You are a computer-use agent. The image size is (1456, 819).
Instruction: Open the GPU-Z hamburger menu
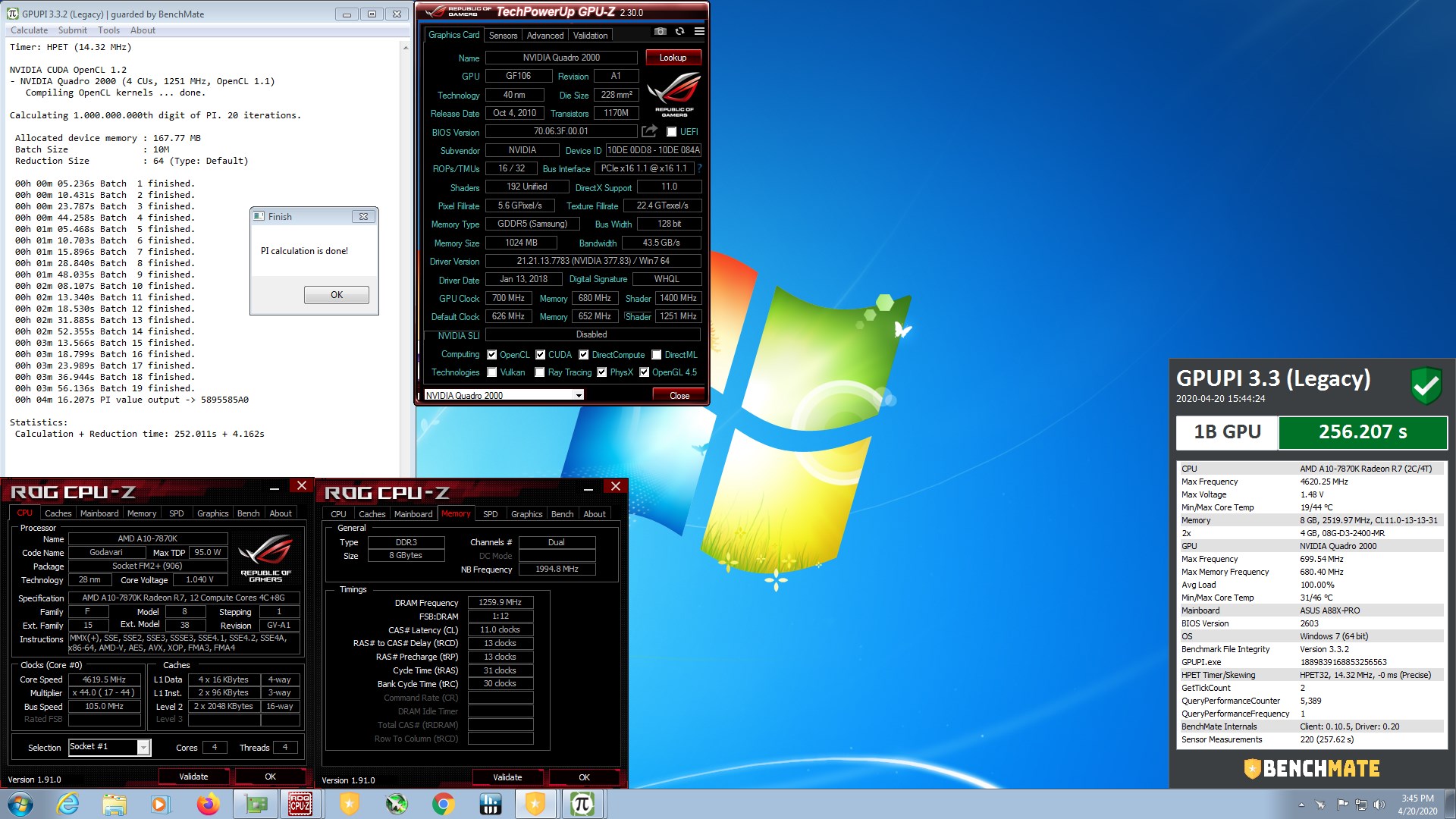tap(699, 32)
